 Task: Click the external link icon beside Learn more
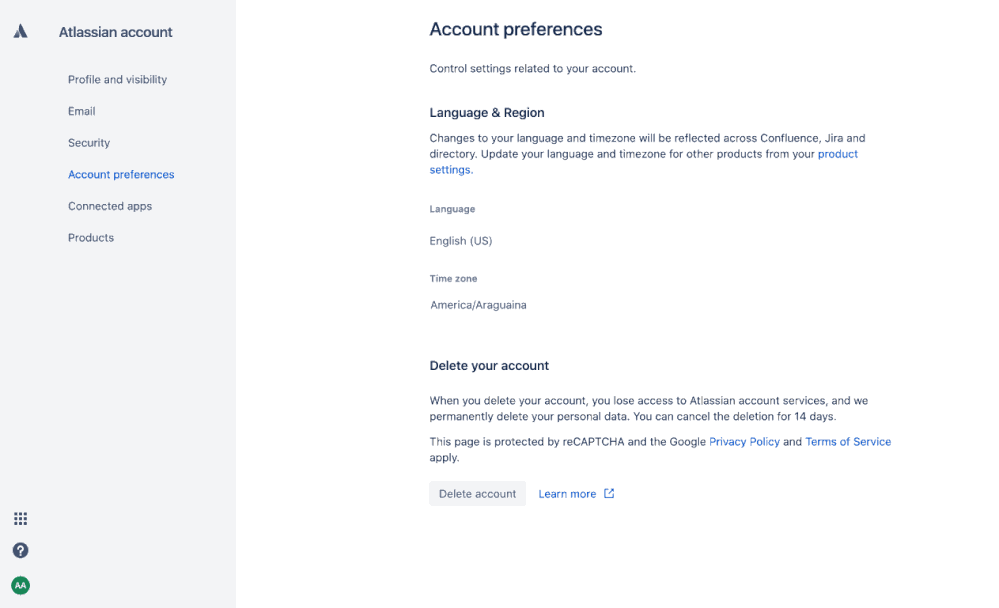click(x=609, y=493)
